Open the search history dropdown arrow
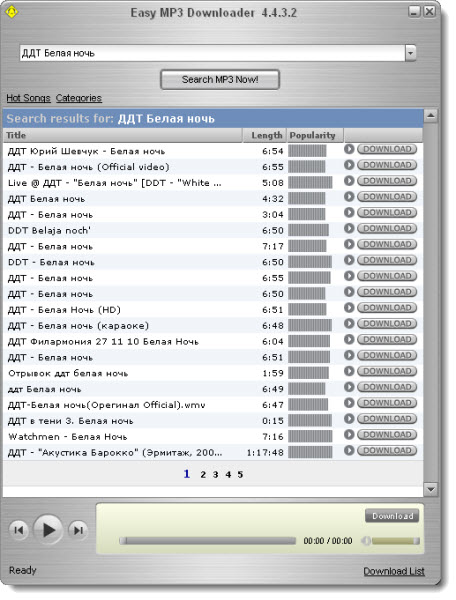456x600 pixels. [410, 53]
